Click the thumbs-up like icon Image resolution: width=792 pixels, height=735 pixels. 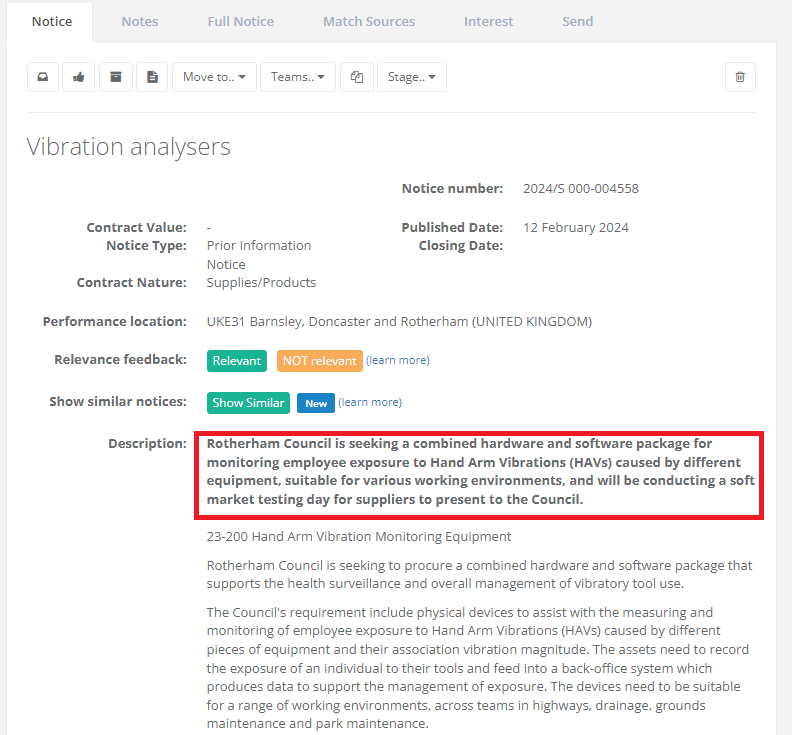79,77
